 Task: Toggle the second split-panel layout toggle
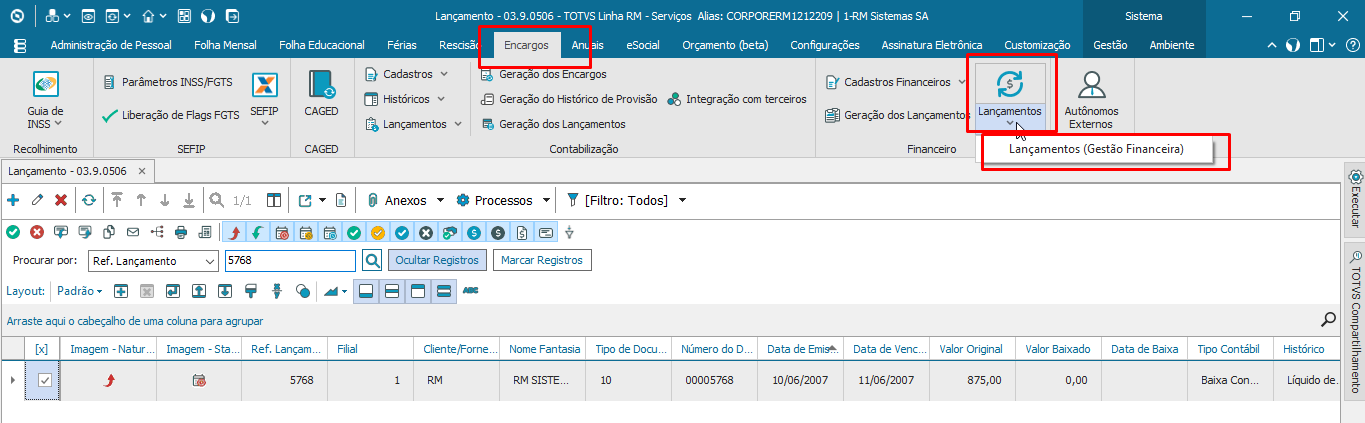[392, 291]
